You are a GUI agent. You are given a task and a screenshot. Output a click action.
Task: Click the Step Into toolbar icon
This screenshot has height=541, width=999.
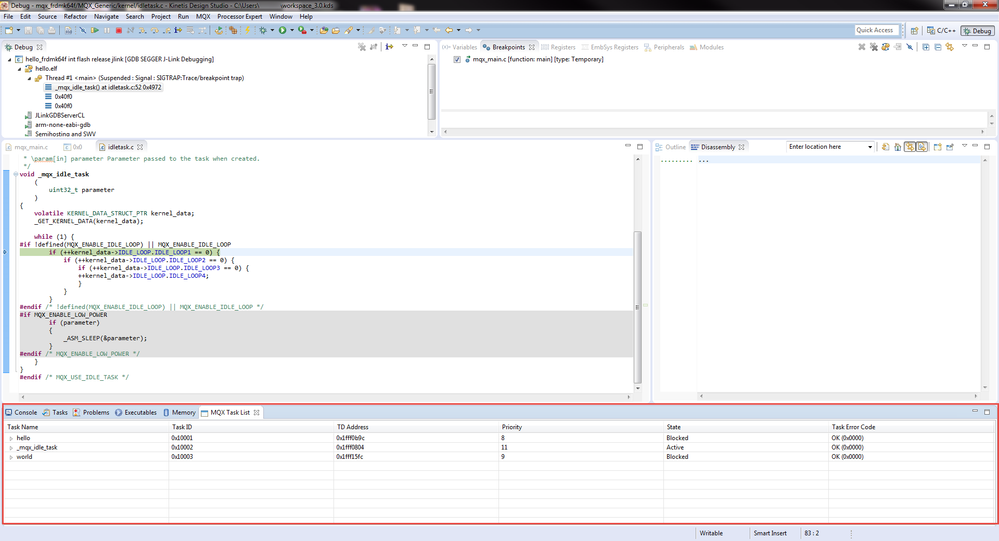point(142,30)
